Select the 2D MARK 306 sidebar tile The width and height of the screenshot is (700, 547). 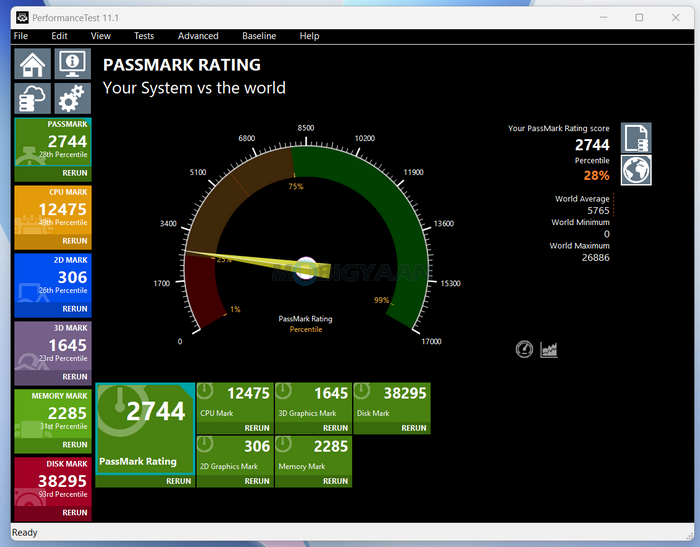53,278
